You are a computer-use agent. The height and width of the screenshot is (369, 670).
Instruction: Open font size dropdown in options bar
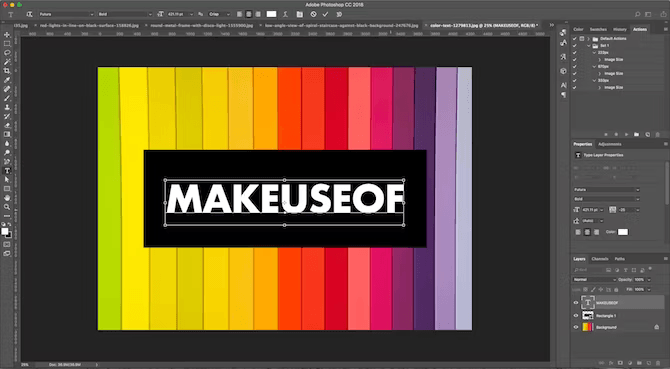[x=191, y=14]
